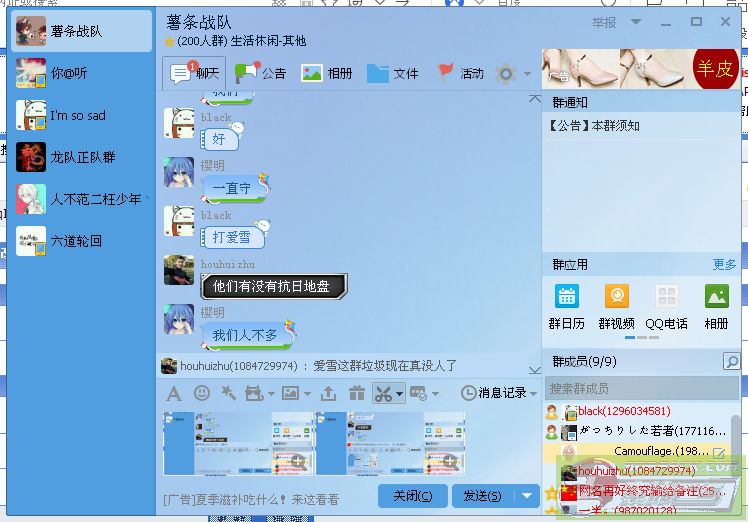Click the font style 'A' icon

click(173, 394)
